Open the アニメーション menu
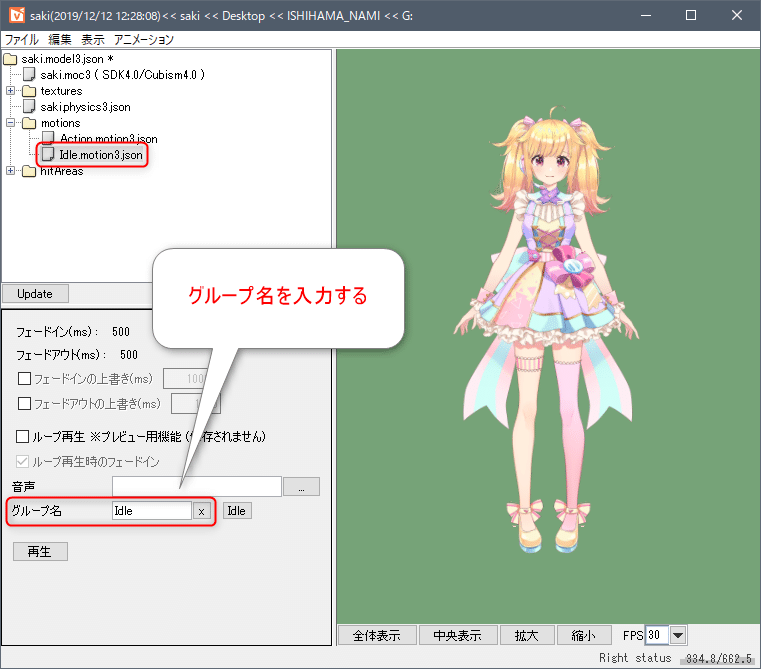The height and width of the screenshot is (669, 761). coord(144,39)
